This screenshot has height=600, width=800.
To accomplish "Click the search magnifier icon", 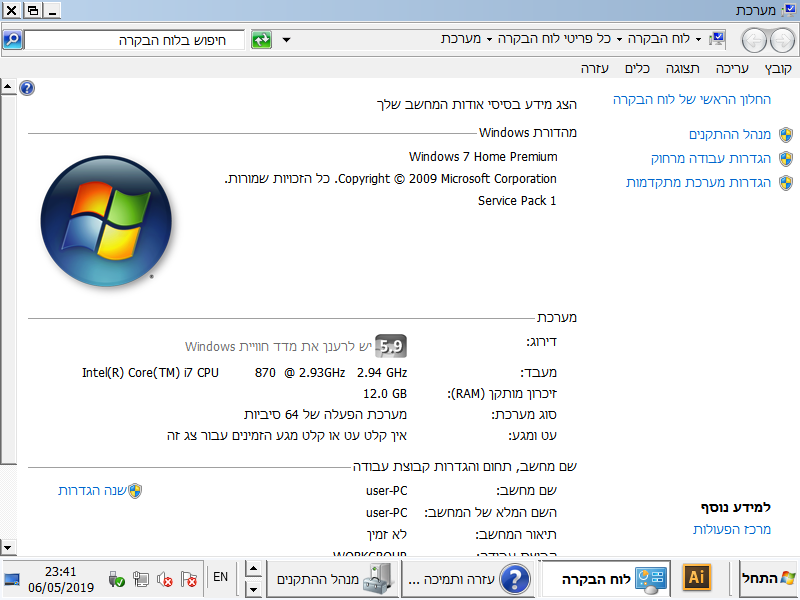I will pyautogui.click(x=12, y=39).
